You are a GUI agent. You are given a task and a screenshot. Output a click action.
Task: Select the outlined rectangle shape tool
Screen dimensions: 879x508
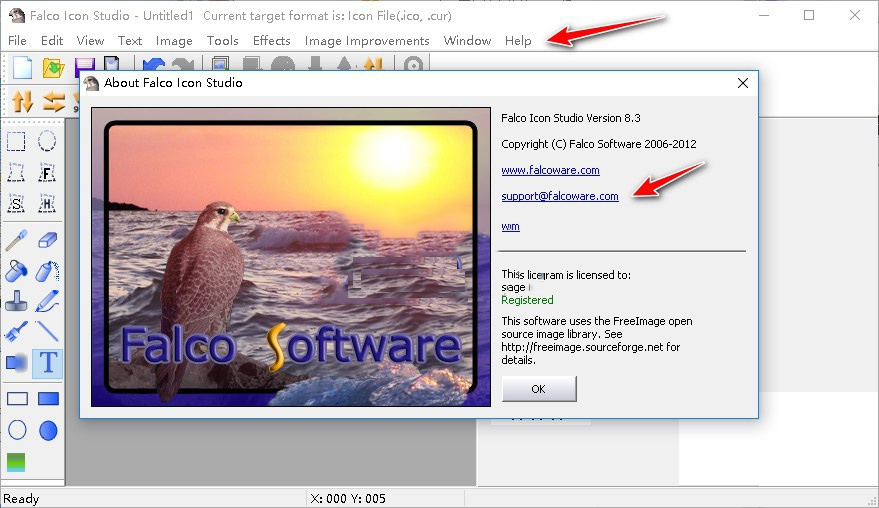[x=17, y=399]
